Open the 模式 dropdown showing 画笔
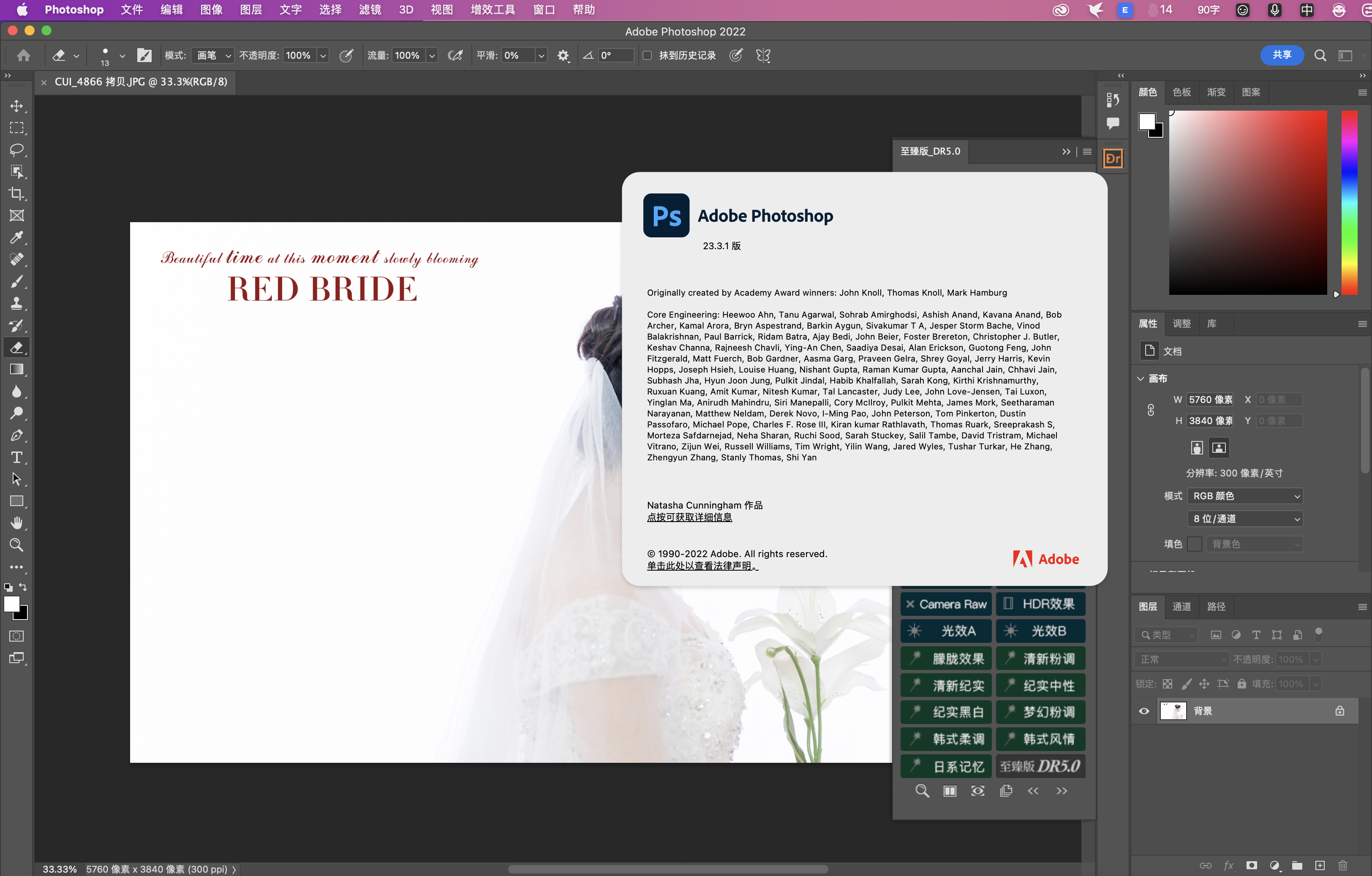Viewport: 1372px width, 876px height. [x=212, y=55]
